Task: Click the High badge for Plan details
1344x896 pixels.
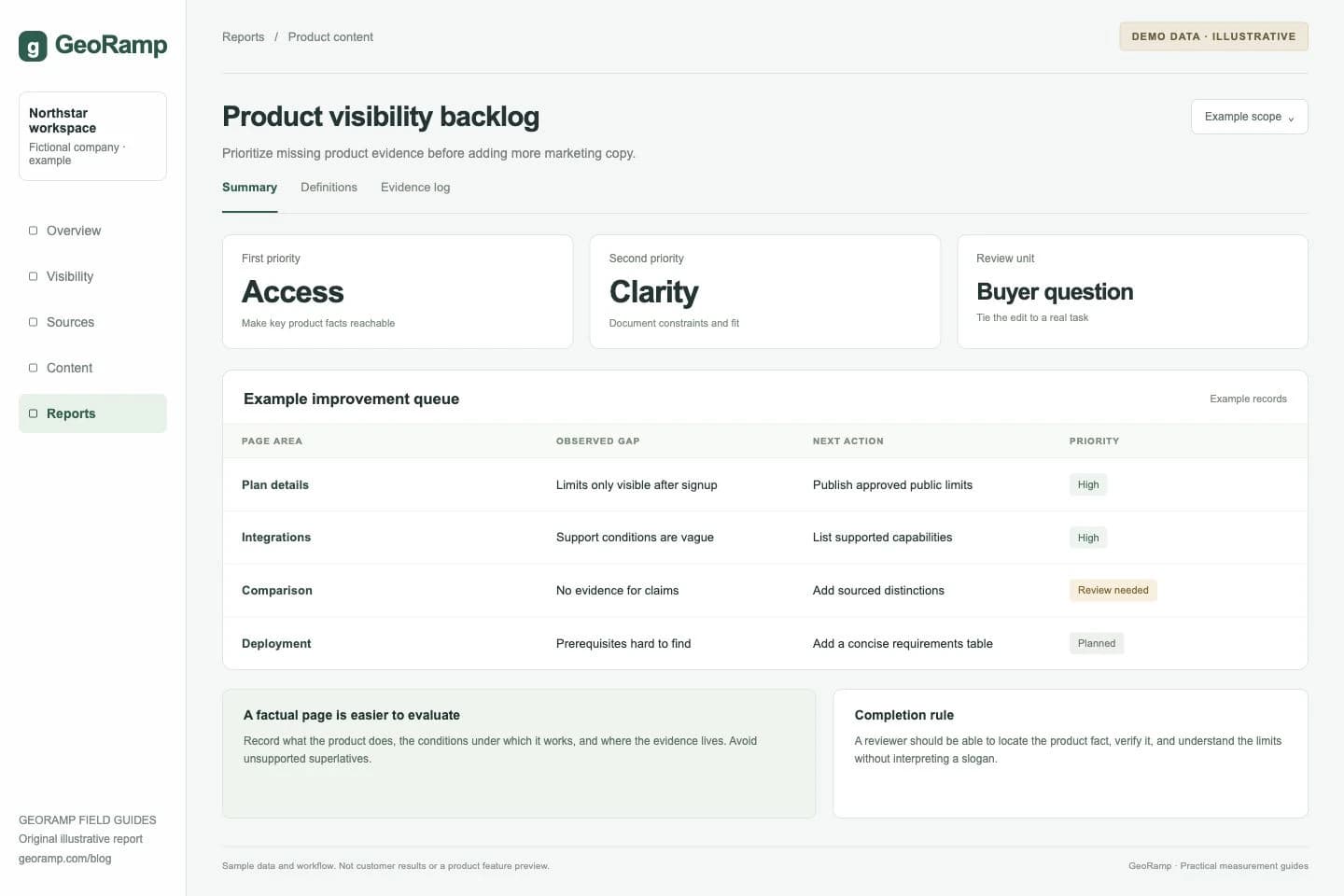Action: click(x=1088, y=485)
